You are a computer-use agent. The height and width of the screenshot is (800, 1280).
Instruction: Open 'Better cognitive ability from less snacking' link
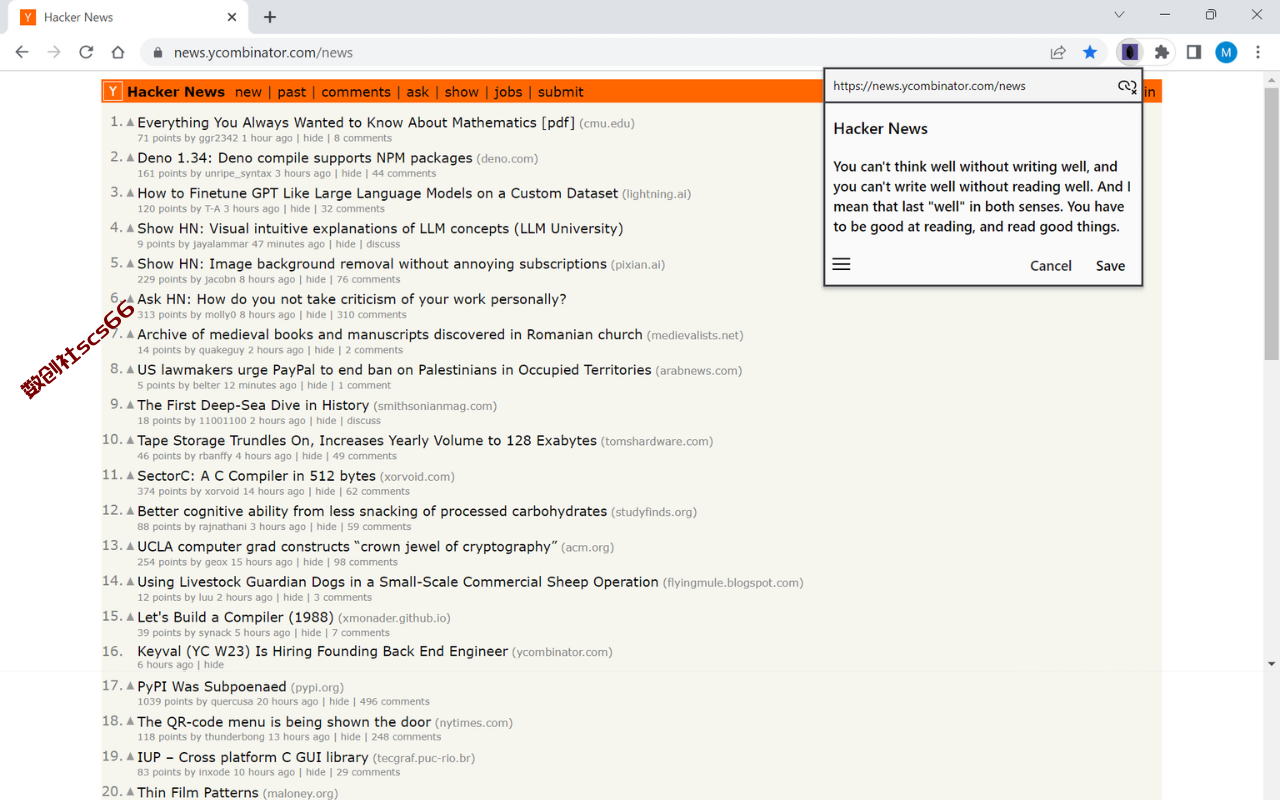pyautogui.click(x=372, y=511)
